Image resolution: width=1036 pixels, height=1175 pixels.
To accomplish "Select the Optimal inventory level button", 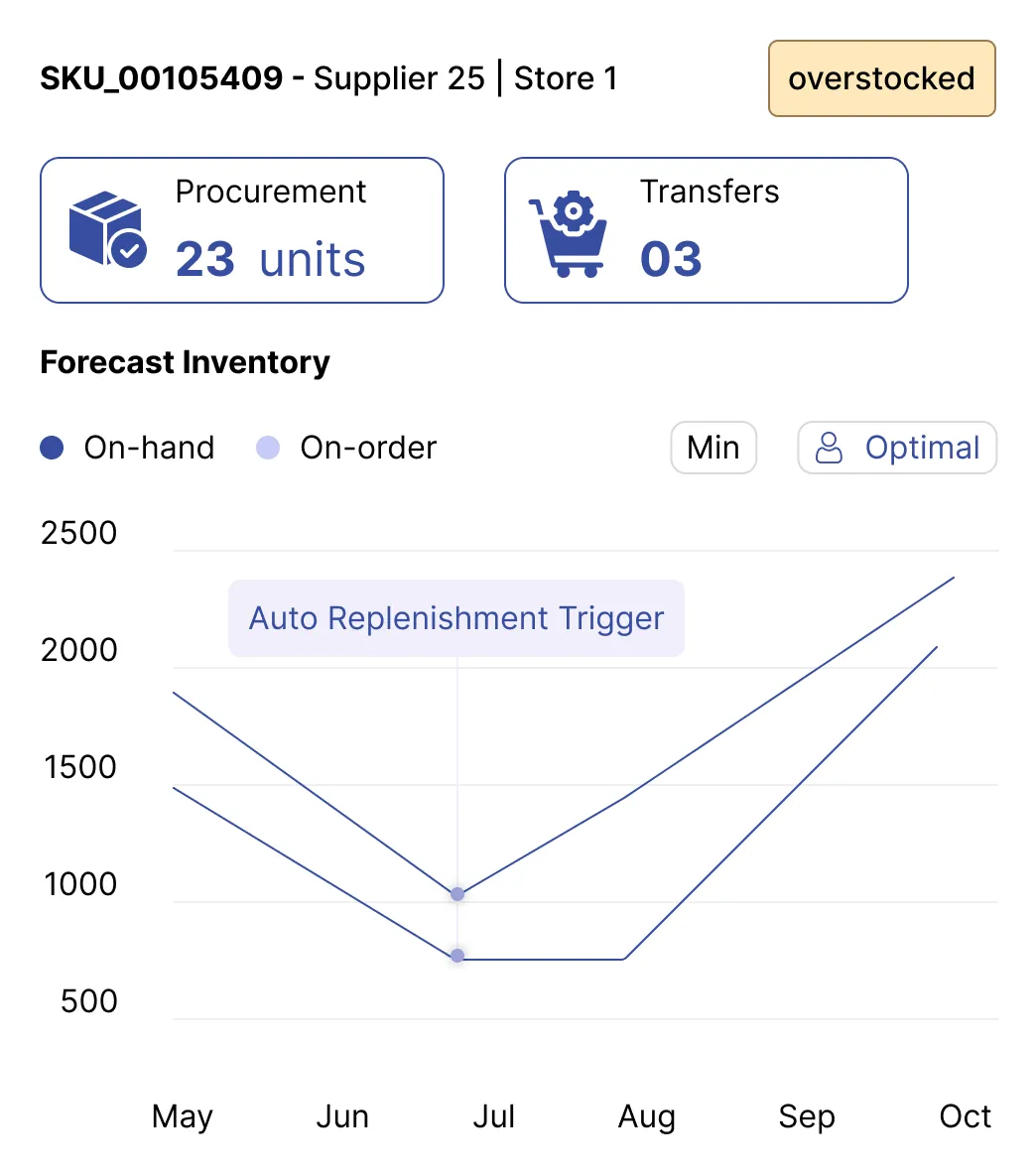I will click(x=897, y=449).
